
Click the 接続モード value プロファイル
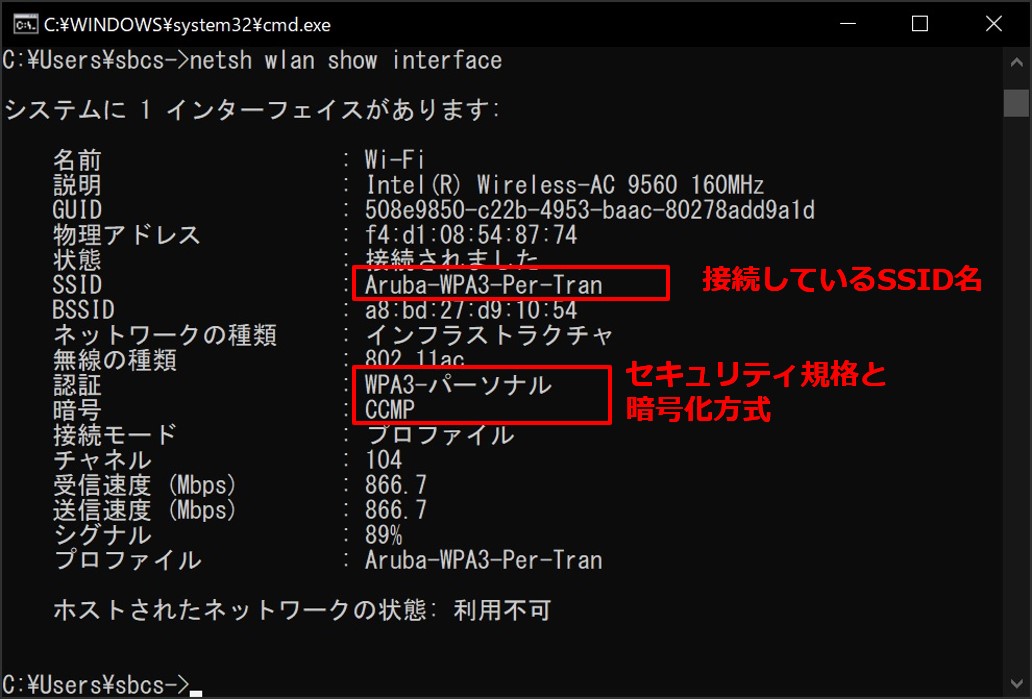pyautogui.click(x=440, y=435)
